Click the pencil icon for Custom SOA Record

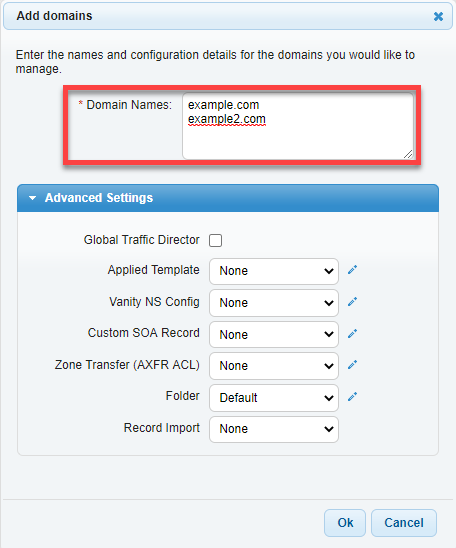(x=352, y=334)
